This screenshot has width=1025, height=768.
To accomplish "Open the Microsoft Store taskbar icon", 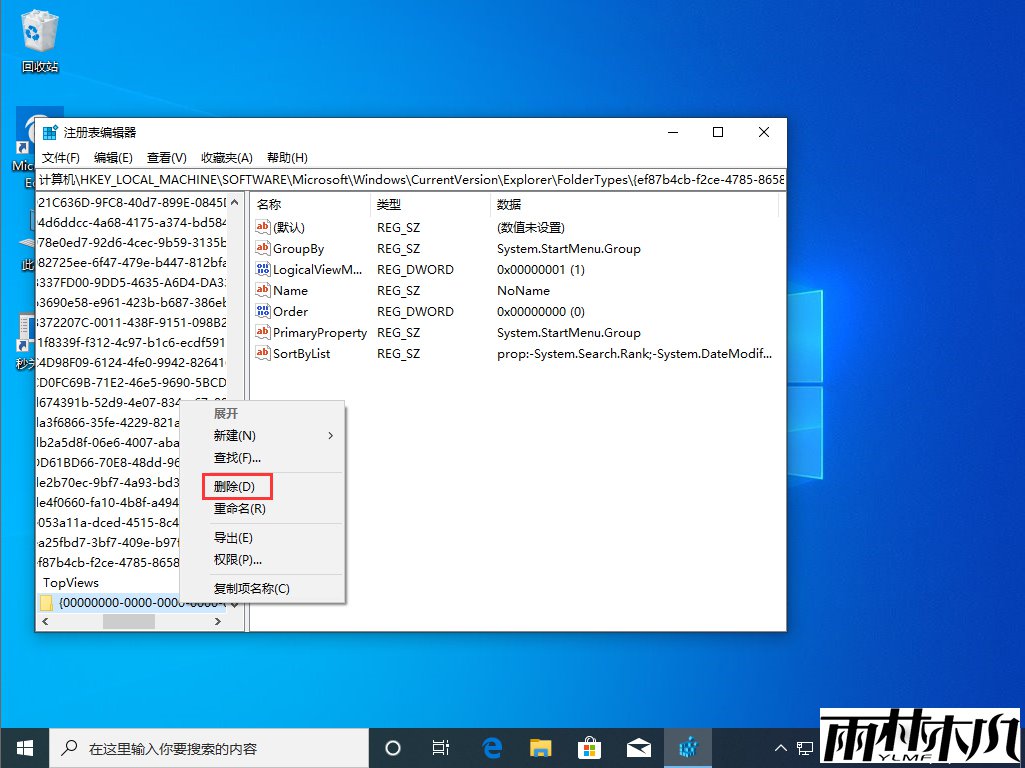I will click(589, 747).
